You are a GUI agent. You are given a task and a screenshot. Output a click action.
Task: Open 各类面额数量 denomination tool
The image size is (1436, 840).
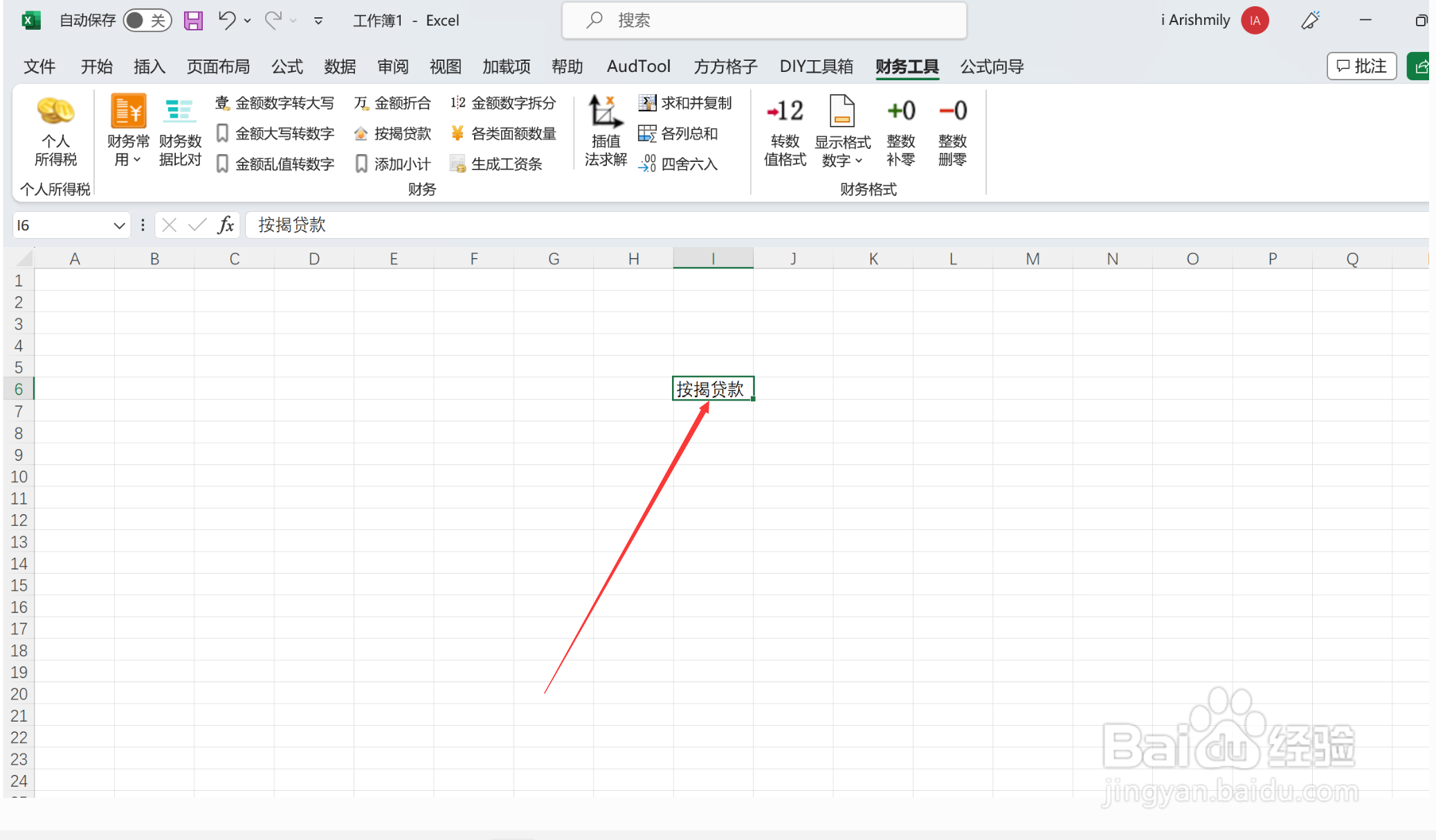pos(503,134)
